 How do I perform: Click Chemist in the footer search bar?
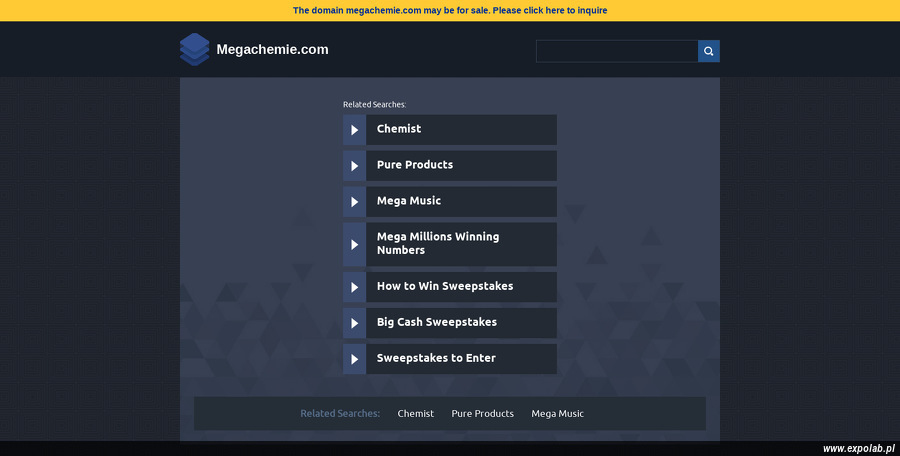[x=416, y=414]
